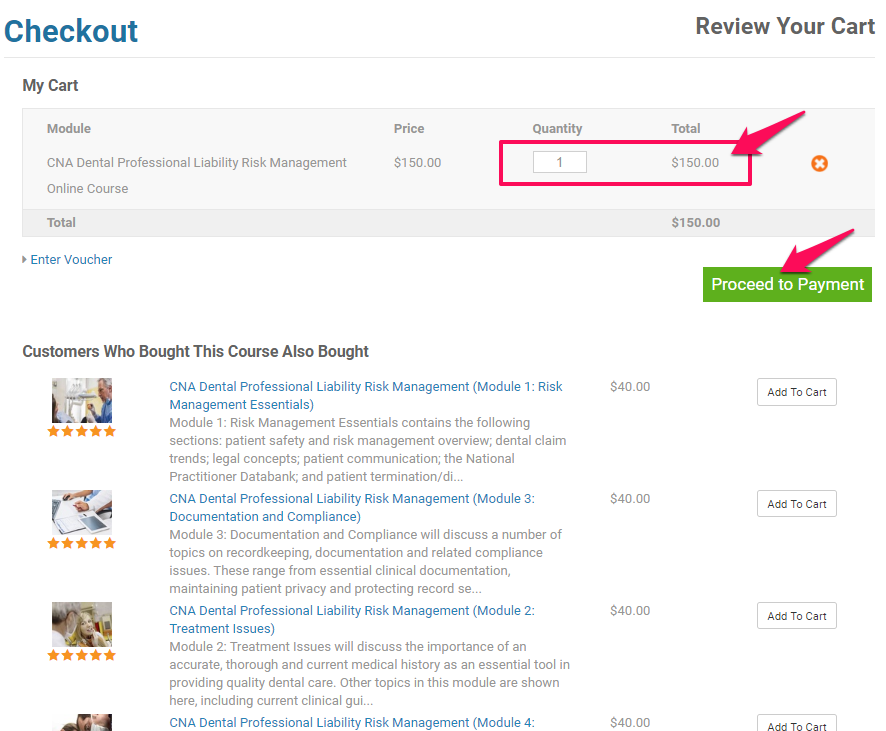Open Module 3: Documentation and Compliance link

point(352,507)
